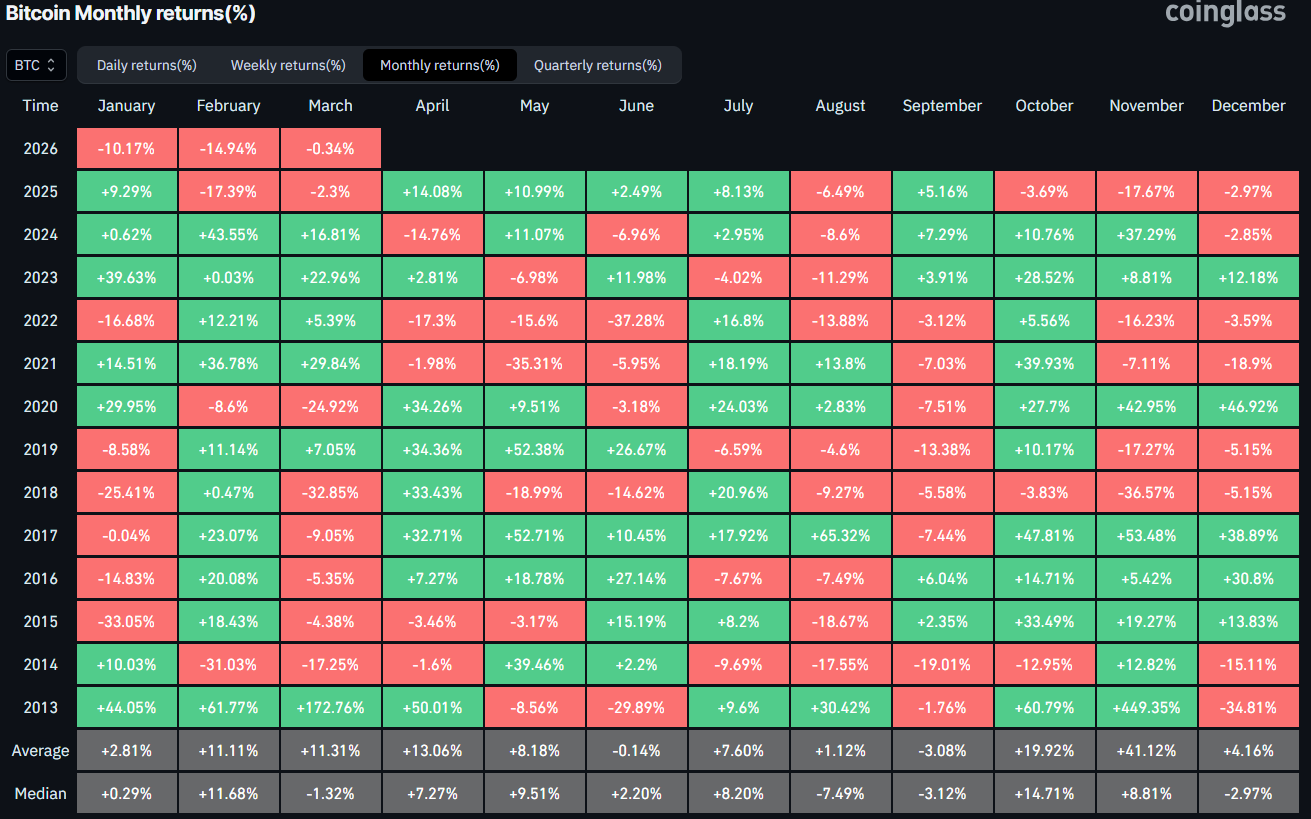Select the Quarterly returns(%) tab
The height and width of the screenshot is (819, 1311).
pyautogui.click(x=599, y=64)
